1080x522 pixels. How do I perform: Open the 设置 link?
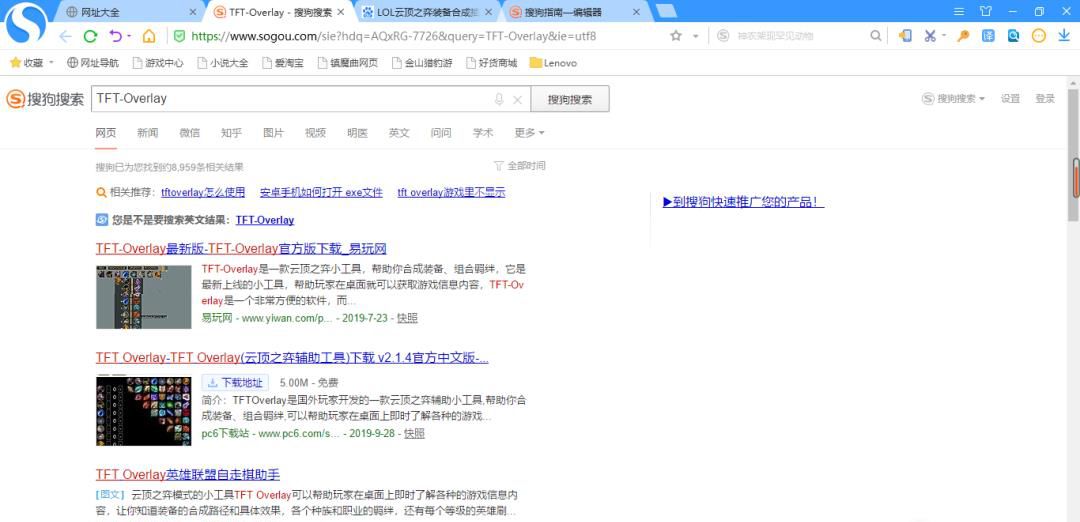pos(1010,99)
